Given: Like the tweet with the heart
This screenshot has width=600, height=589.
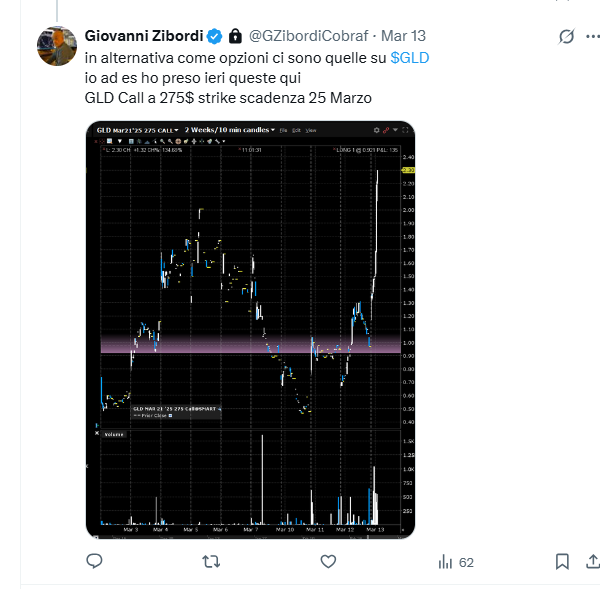Looking at the screenshot, I should (327, 562).
